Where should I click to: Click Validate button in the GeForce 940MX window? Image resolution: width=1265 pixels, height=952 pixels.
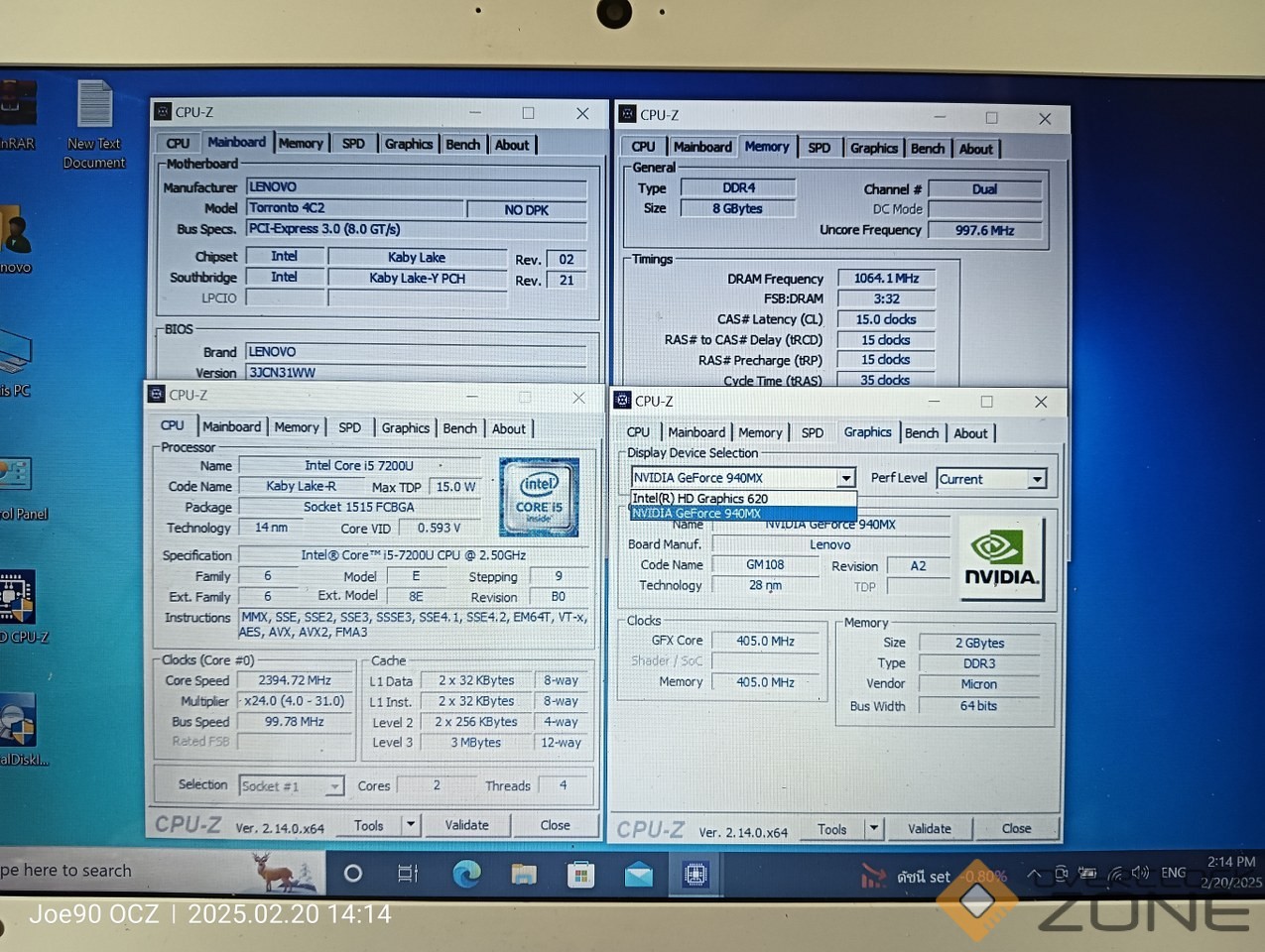point(930,828)
